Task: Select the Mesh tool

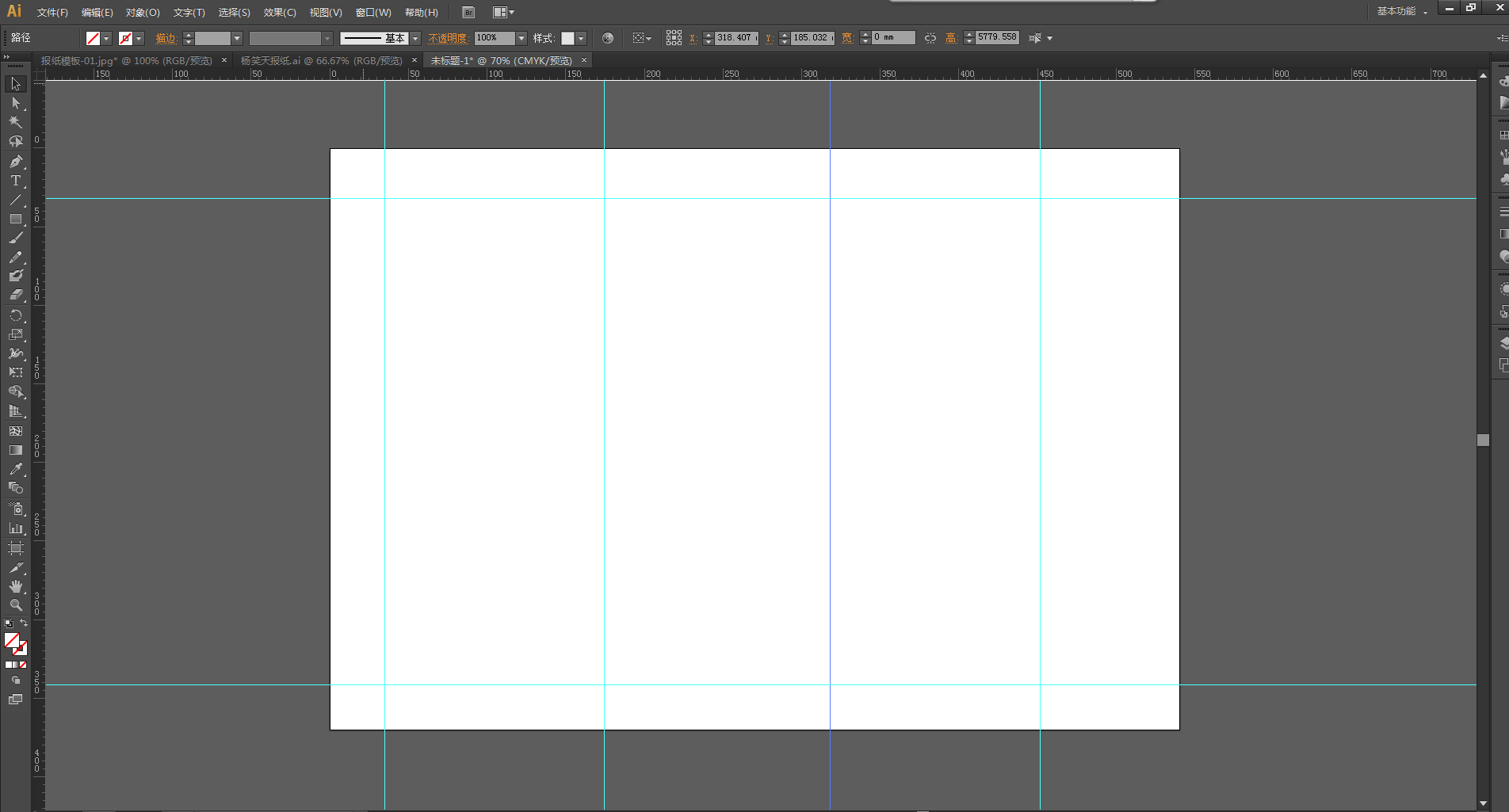Action: coord(16,431)
